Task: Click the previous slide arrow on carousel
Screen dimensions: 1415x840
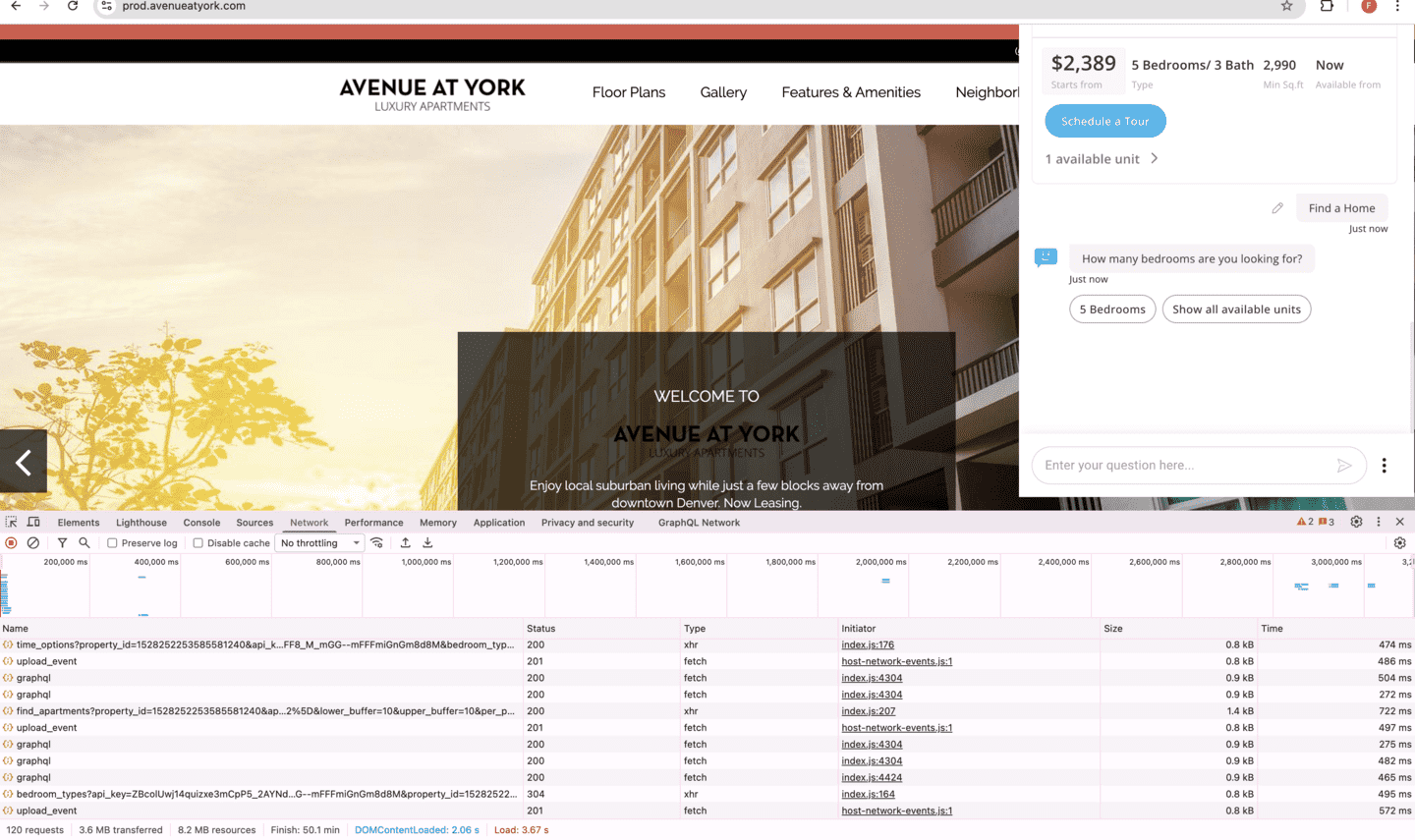Action: [x=24, y=461]
